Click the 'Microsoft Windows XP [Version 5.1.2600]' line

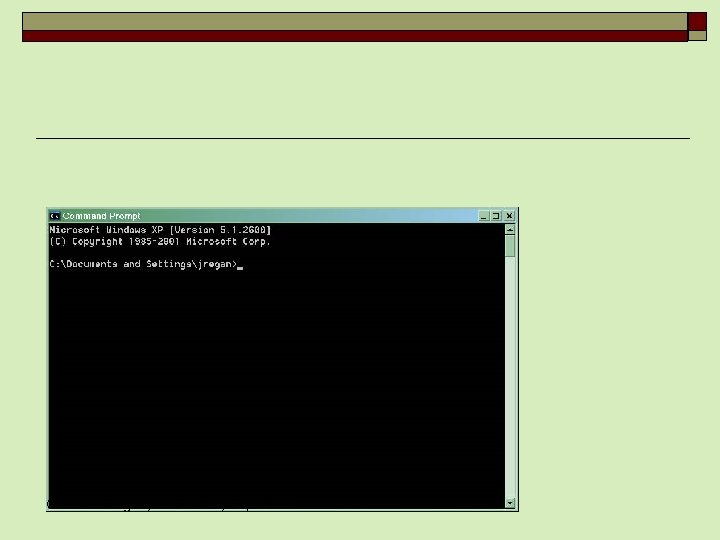[160, 230]
